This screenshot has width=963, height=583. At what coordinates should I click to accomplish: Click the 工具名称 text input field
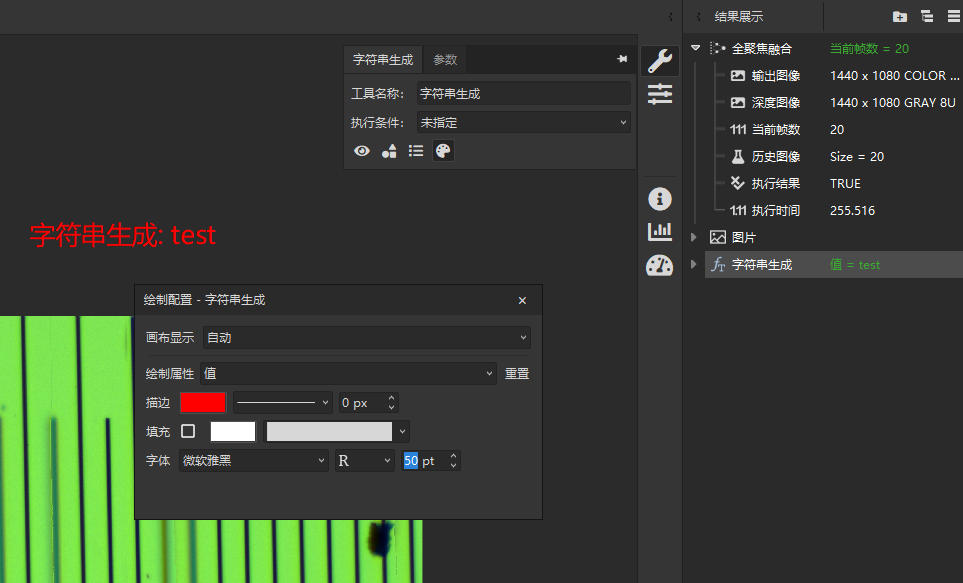(523, 93)
